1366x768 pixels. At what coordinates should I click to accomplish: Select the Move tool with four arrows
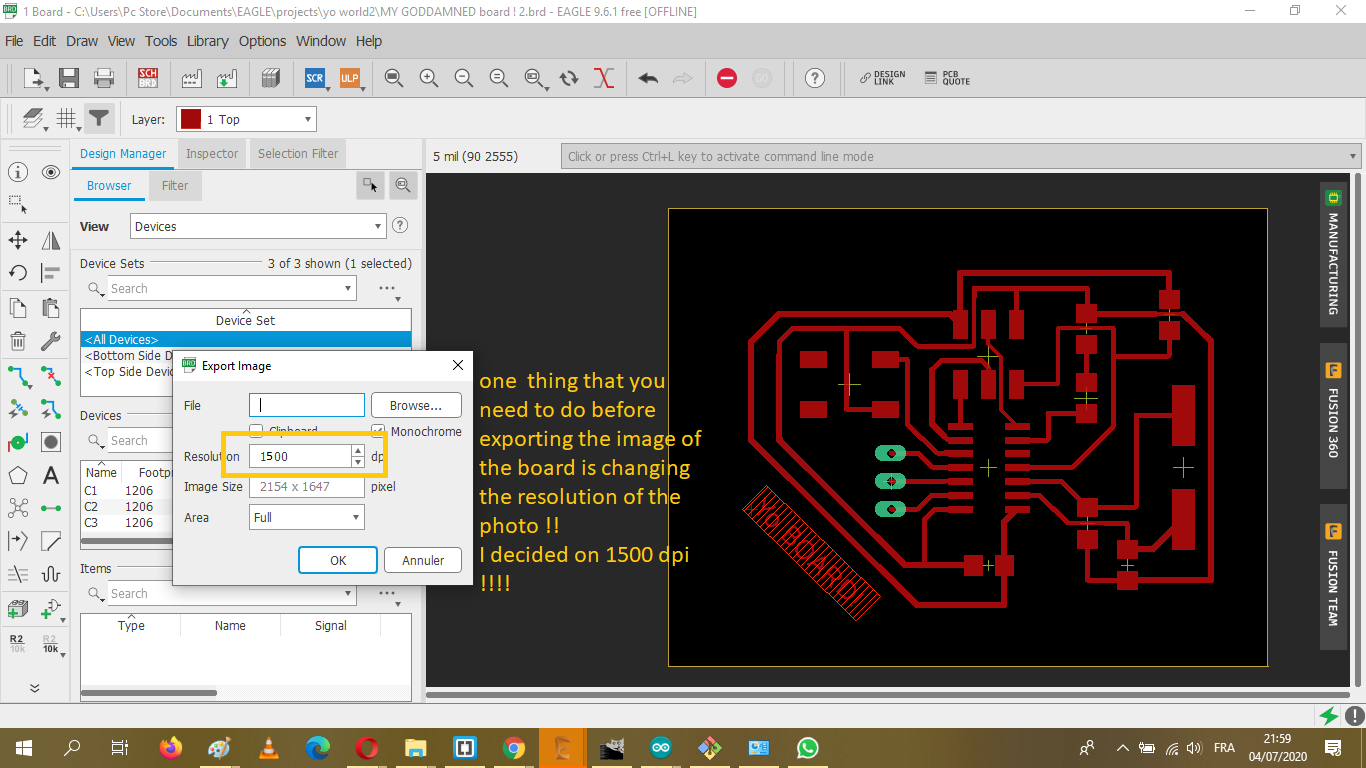(17, 240)
